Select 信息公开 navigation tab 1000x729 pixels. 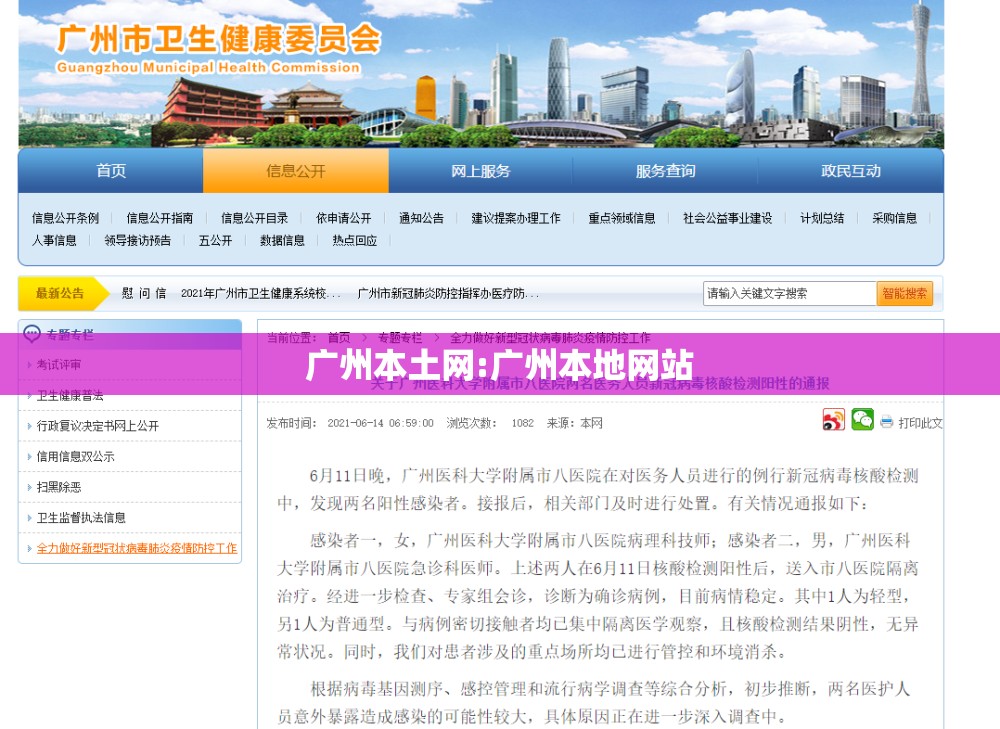(x=296, y=171)
